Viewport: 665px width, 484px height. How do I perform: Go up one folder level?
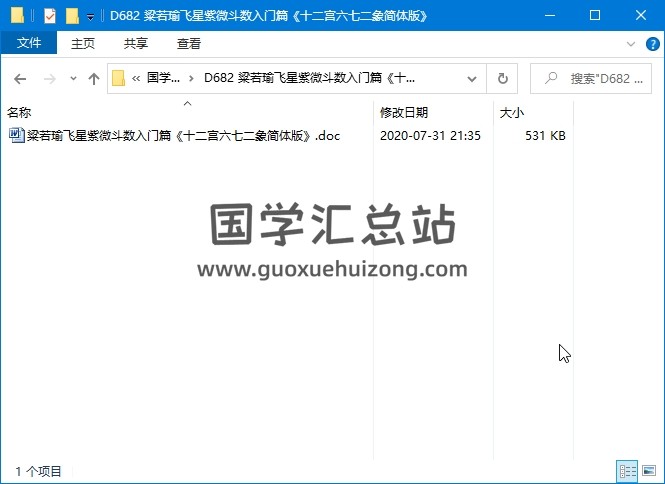(x=93, y=78)
